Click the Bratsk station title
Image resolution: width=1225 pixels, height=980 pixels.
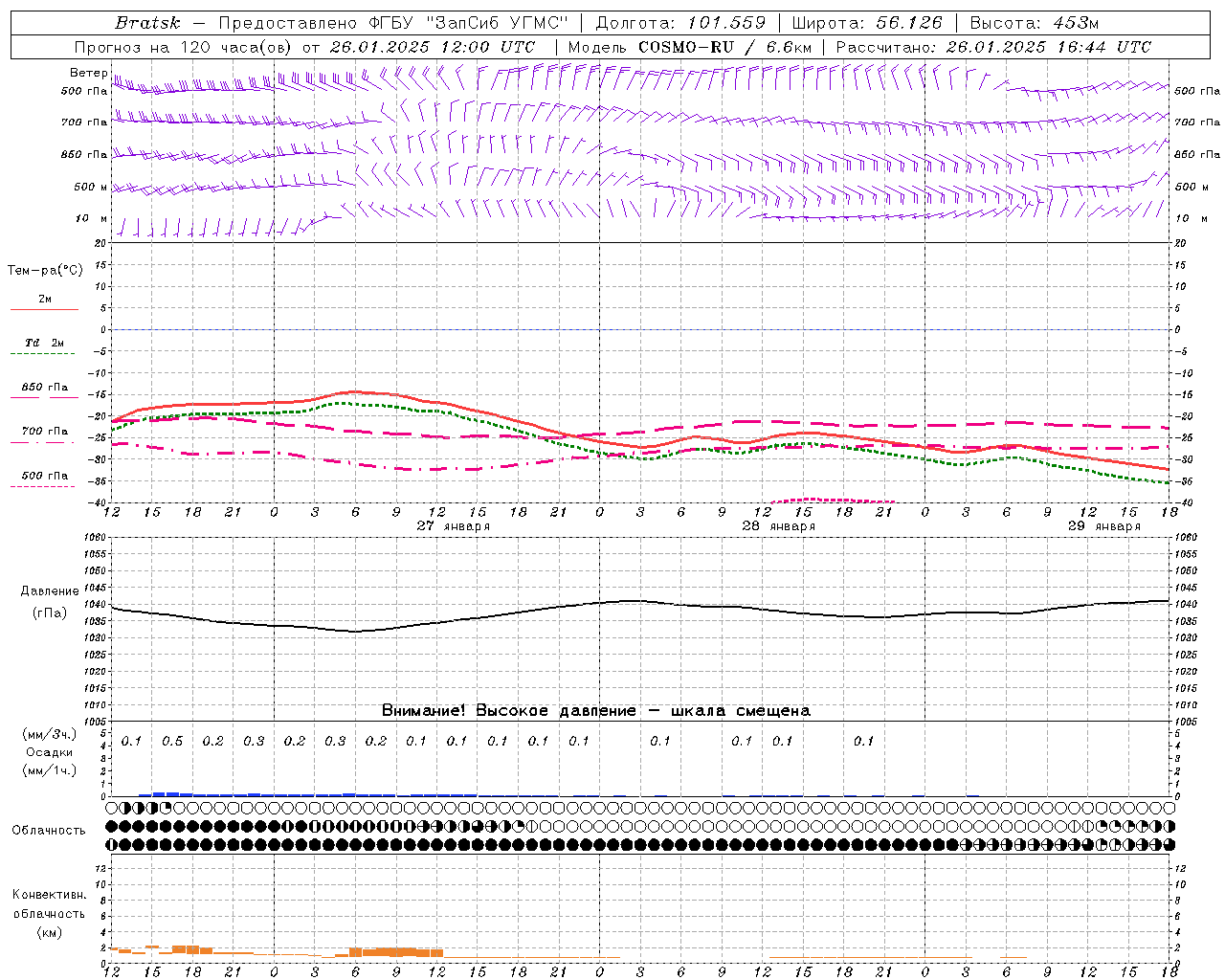(146, 23)
